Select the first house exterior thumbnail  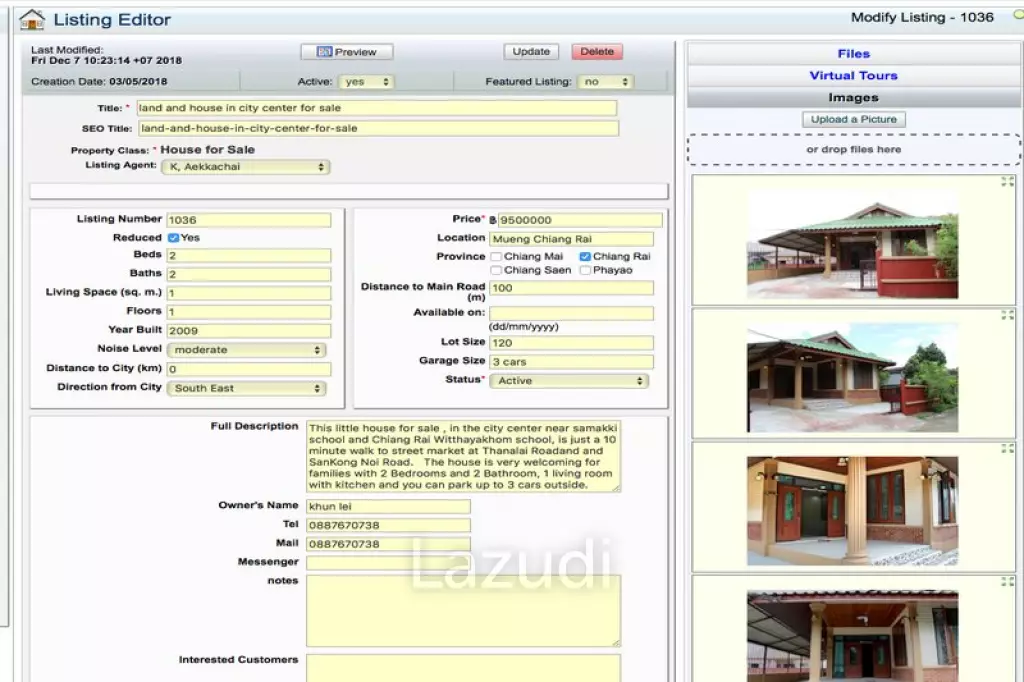click(x=853, y=243)
